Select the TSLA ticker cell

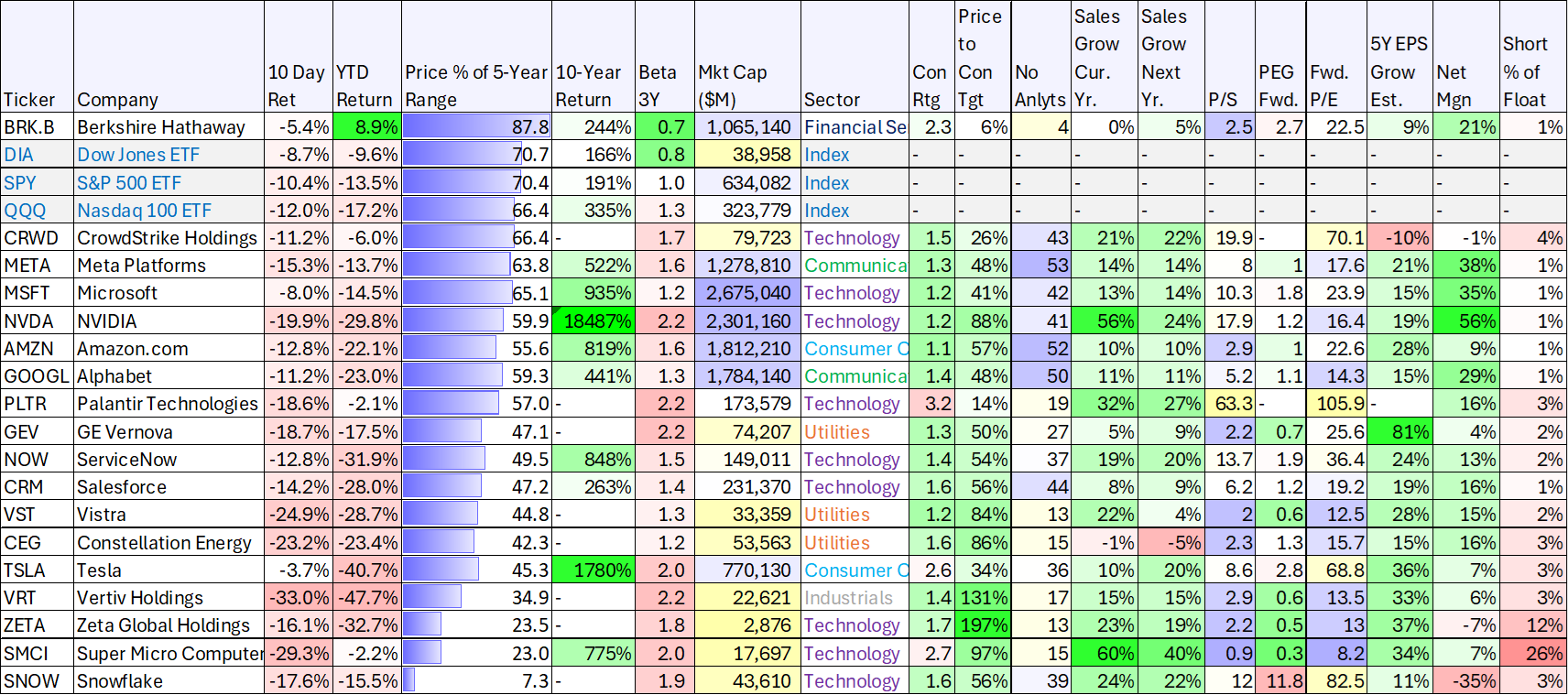38,570
